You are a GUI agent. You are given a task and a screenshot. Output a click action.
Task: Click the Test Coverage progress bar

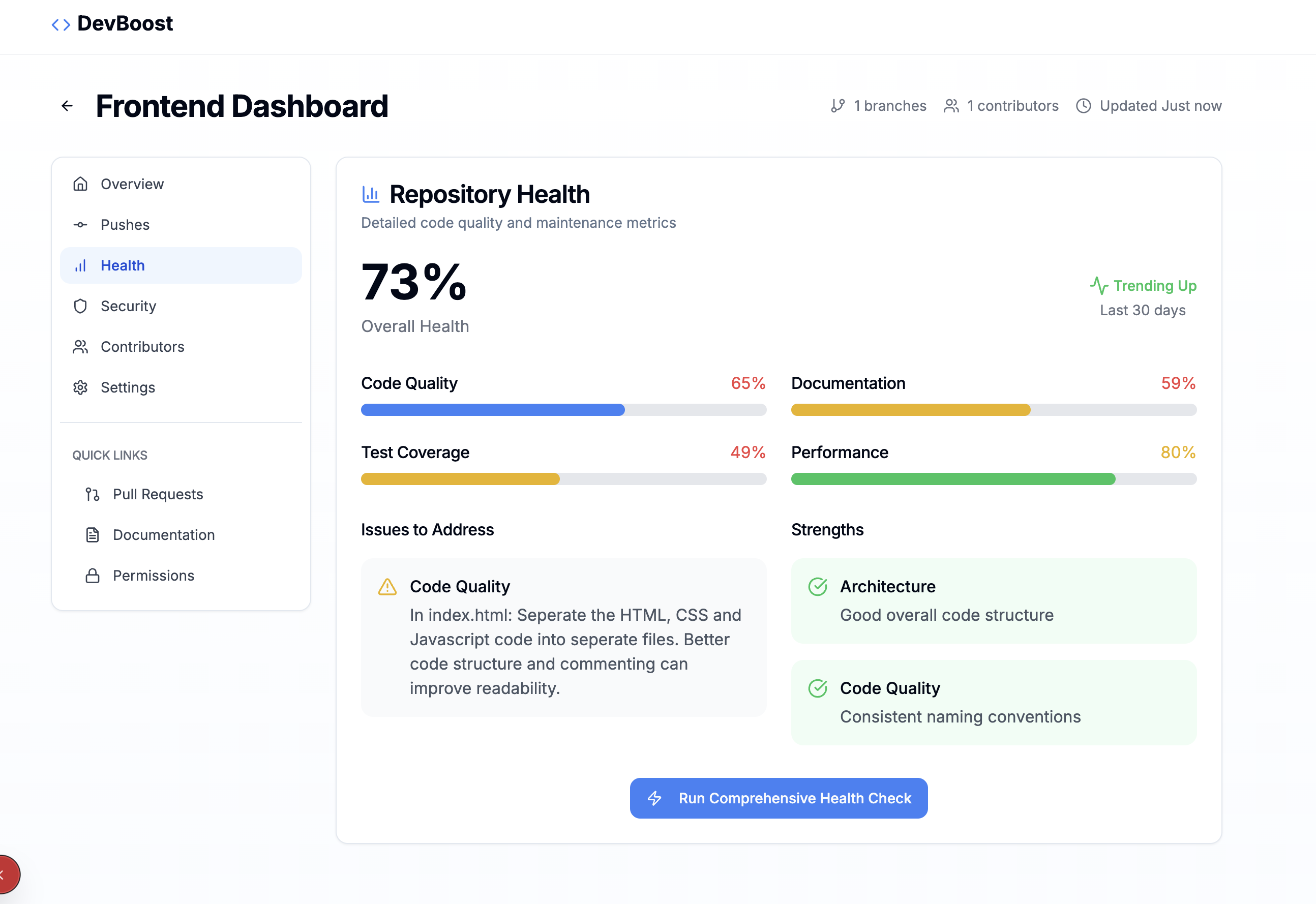(x=563, y=479)
